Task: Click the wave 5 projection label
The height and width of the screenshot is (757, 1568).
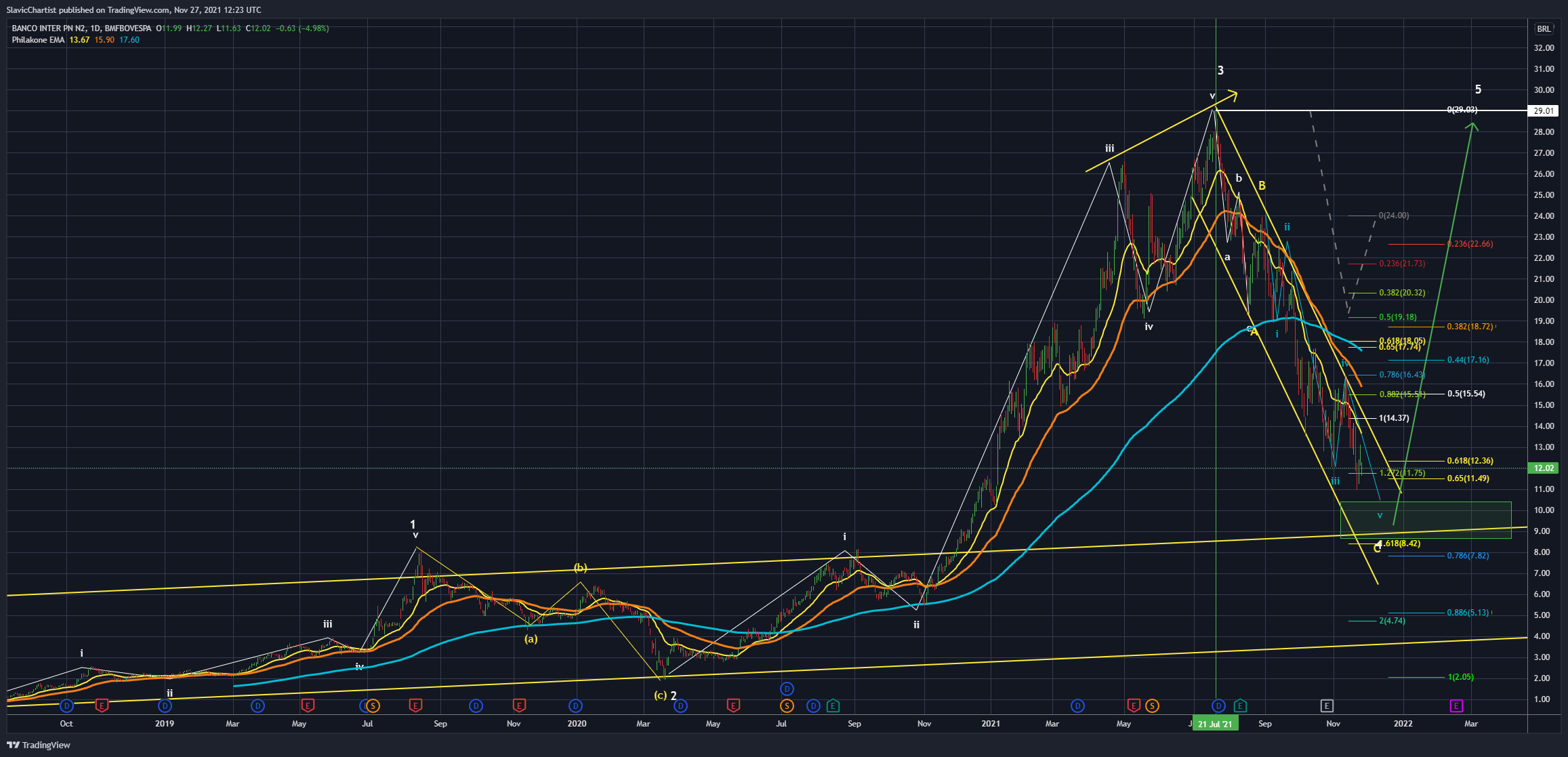Action: (1478, 89)
